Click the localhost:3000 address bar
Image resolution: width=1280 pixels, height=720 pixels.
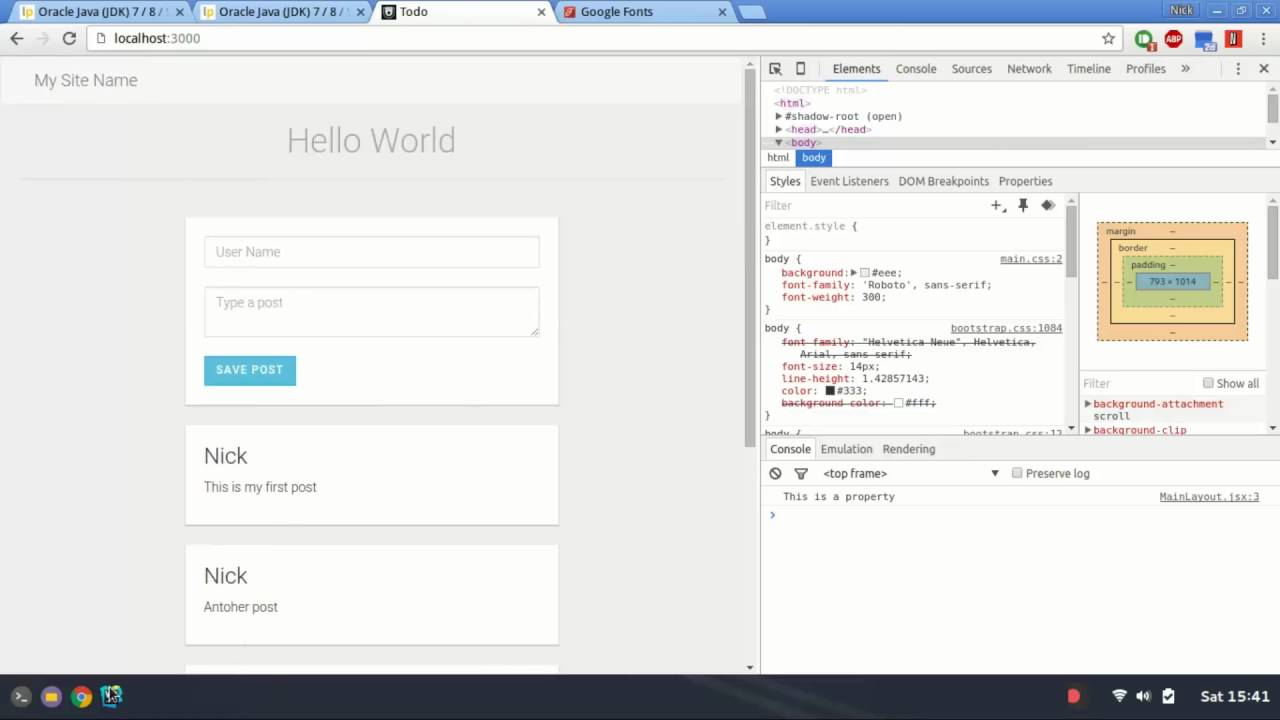600,38
